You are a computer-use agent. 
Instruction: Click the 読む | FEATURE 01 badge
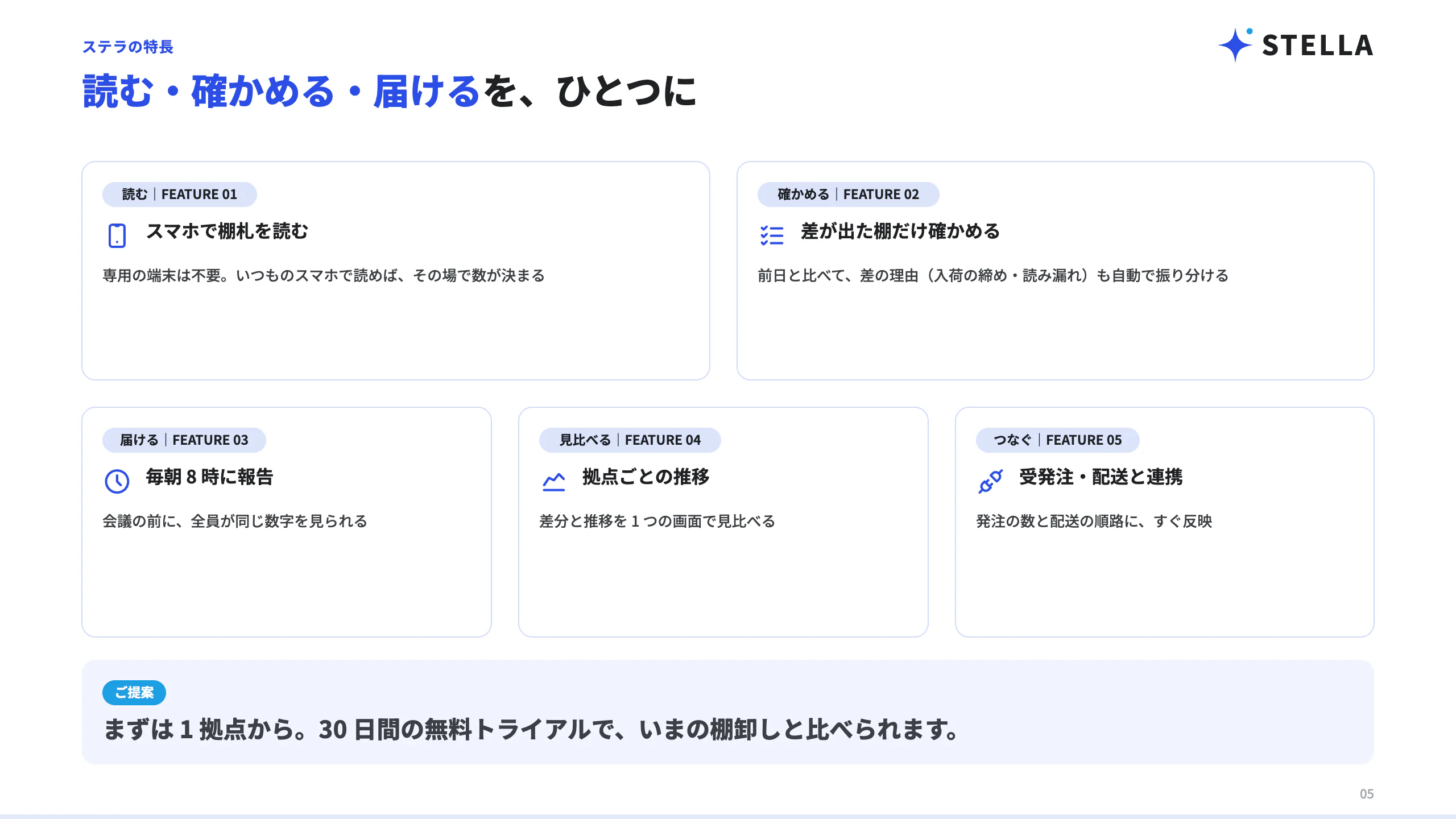[x=180, y=195]
